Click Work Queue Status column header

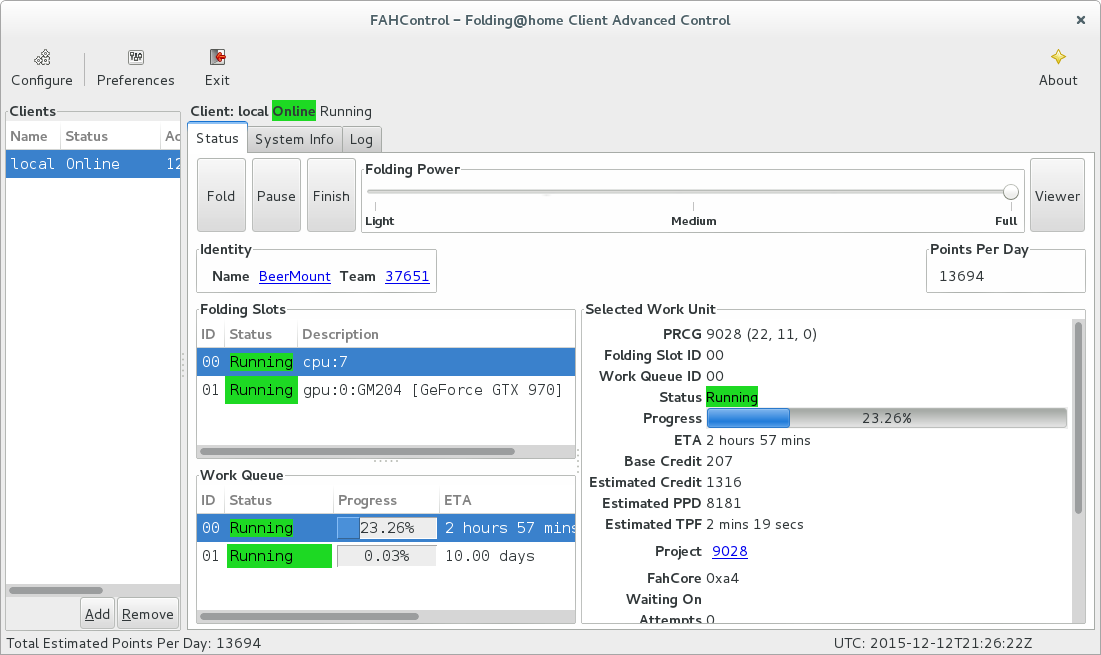tap(279, 500)
